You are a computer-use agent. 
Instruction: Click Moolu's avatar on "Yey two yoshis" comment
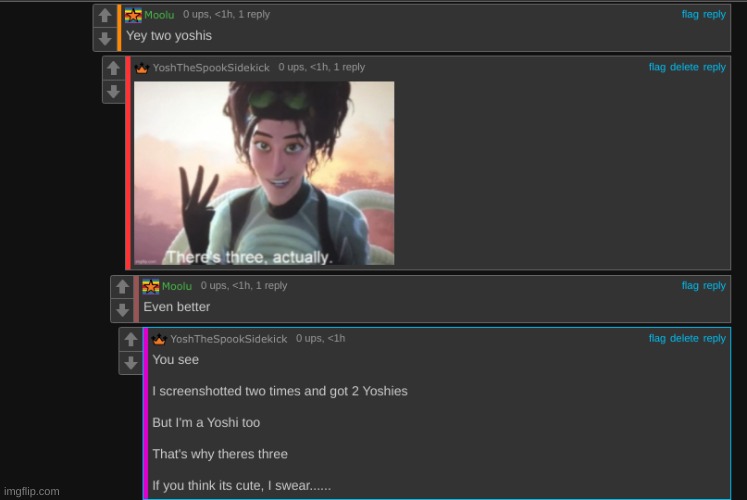pyautogui.click(x=133, y=15)
